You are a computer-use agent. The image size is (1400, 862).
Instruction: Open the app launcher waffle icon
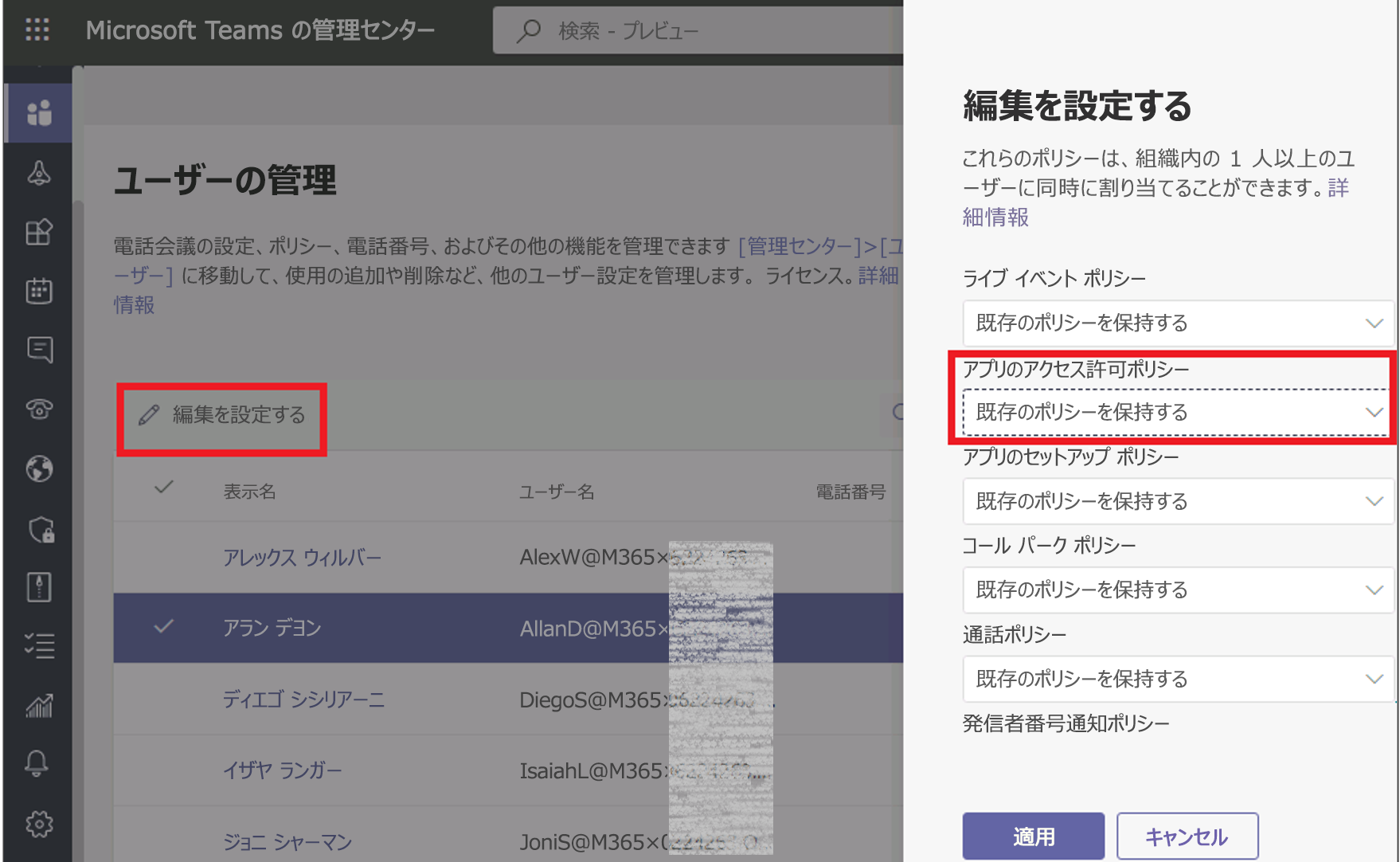(37, 29)
